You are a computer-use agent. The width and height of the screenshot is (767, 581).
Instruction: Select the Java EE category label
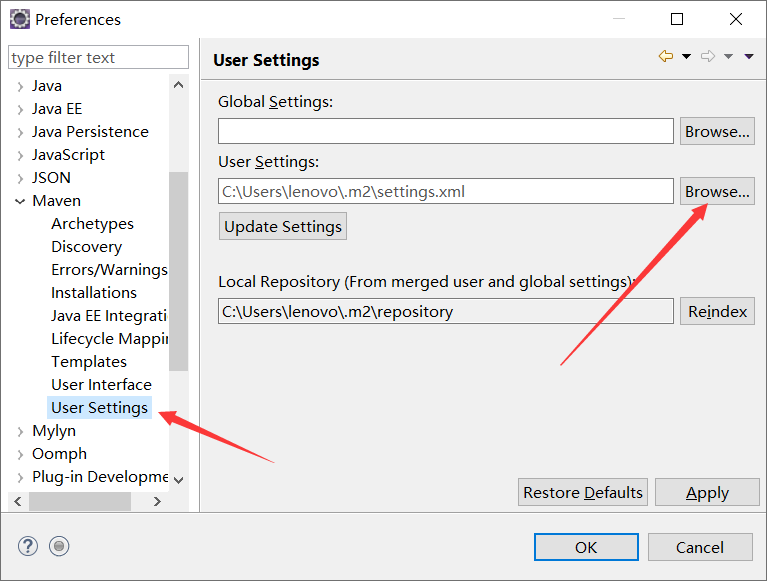[57, 109]
